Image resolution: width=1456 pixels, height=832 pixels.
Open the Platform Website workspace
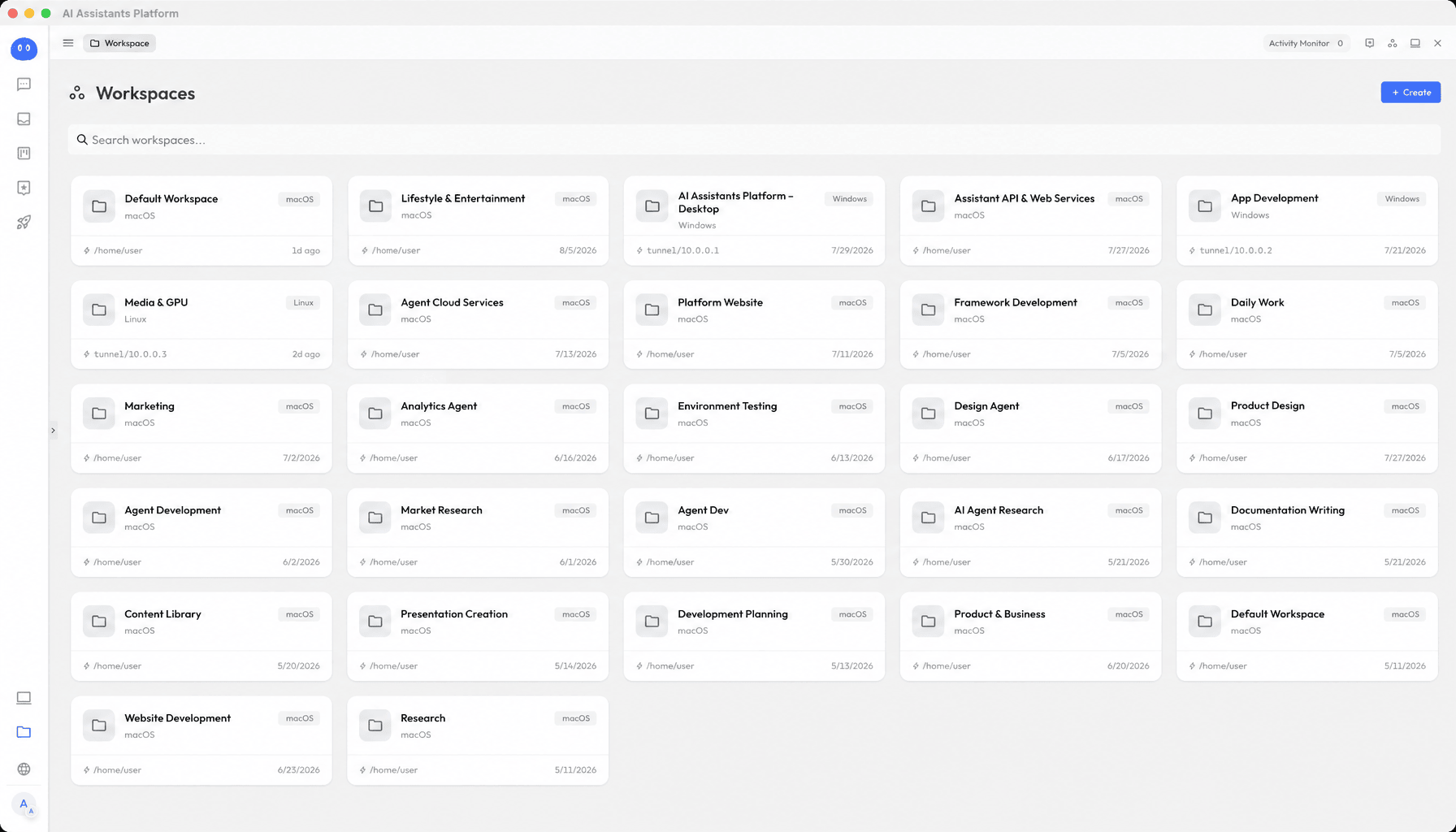click(x=754, y=325)
